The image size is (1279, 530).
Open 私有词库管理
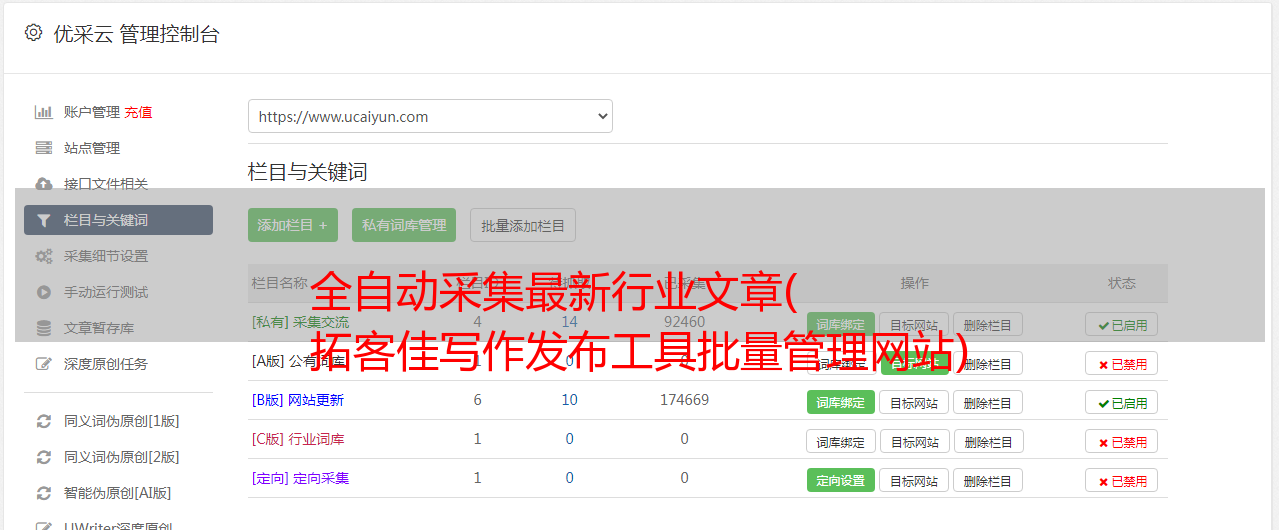point(404,225)
